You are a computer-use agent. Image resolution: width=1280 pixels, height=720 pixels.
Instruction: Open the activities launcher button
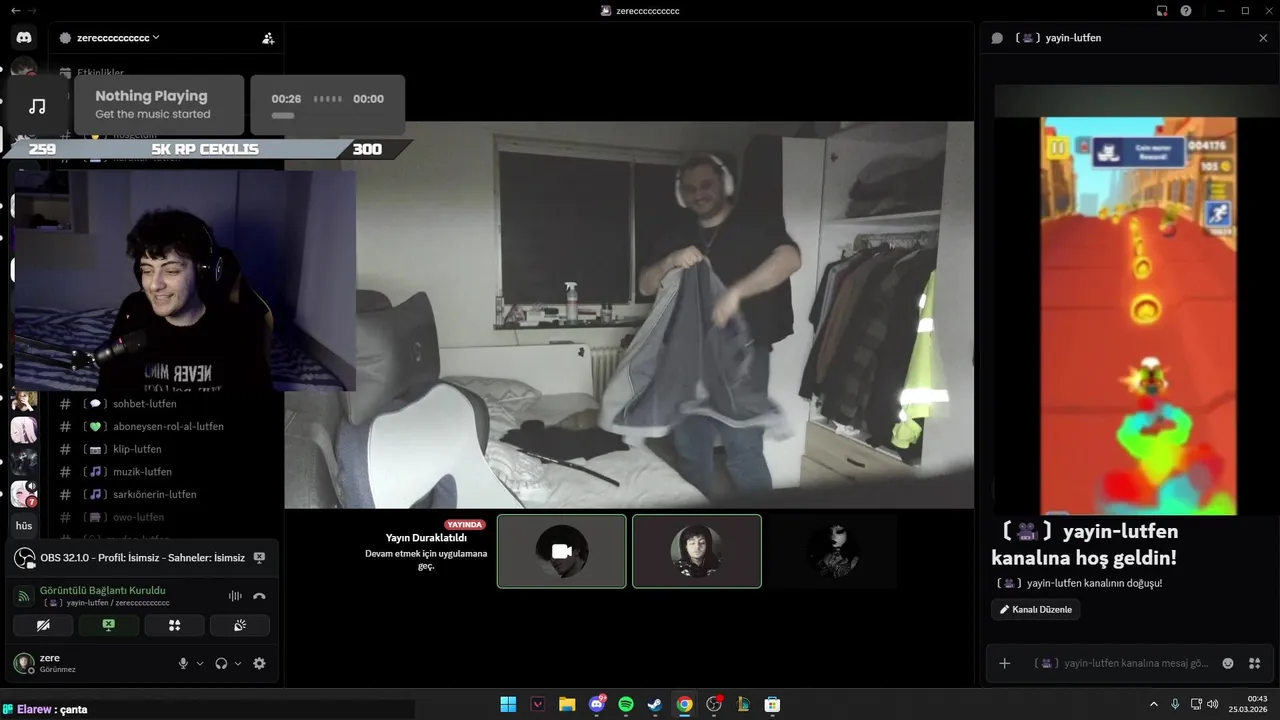[174, 625]
